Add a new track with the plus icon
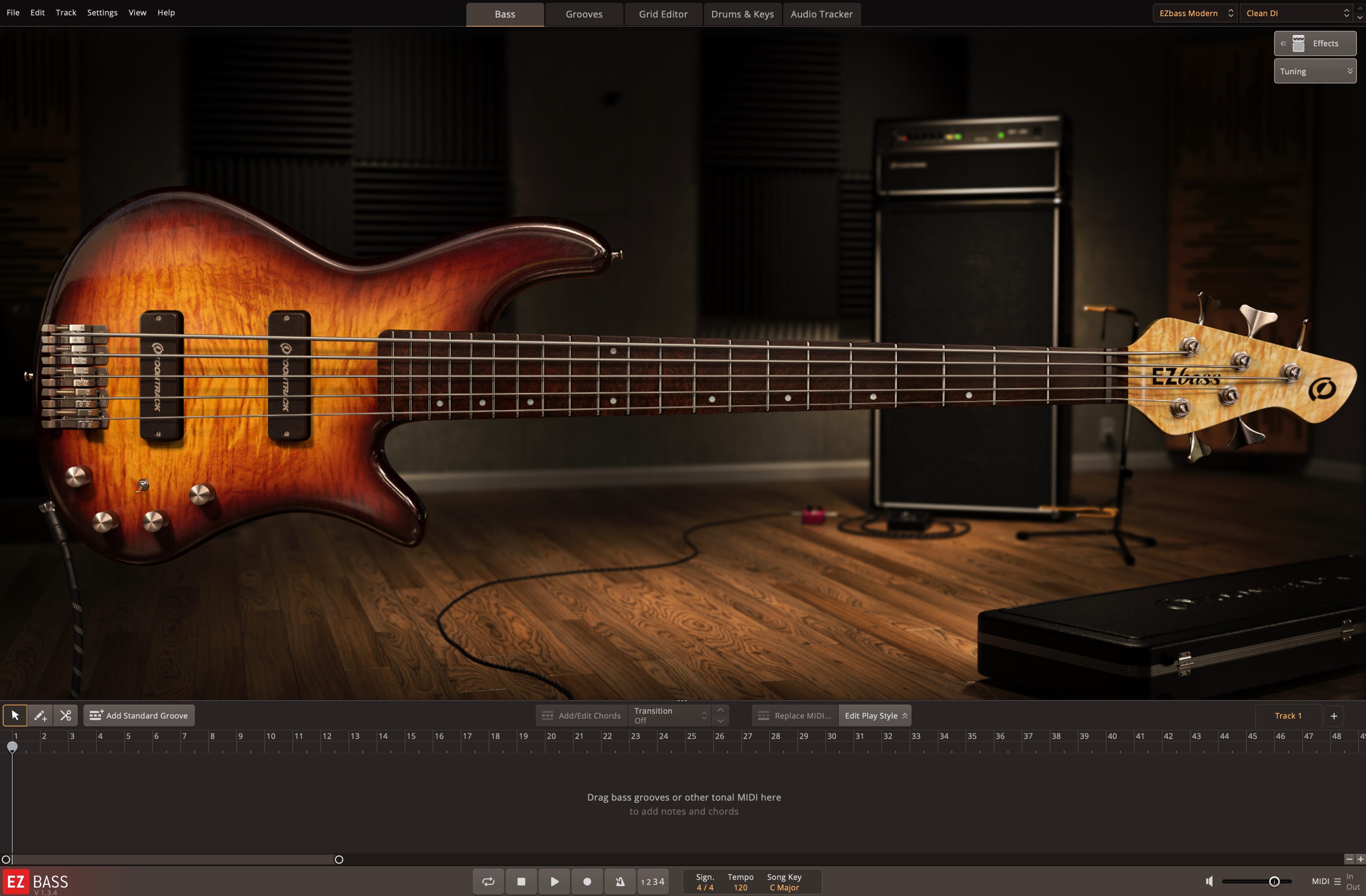The width and height of the screenshot is (1366, 896). tap(1334, 716)
